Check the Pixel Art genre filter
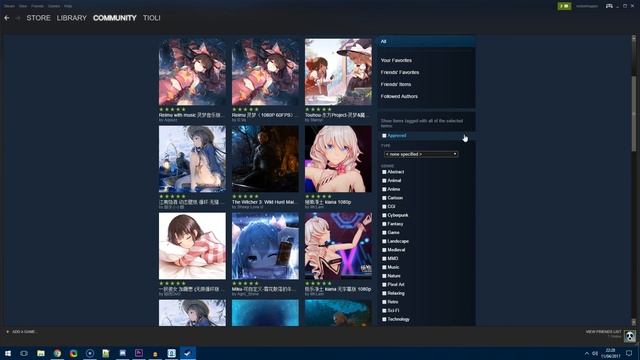Viewport: 640px width, 360px height. point(384,284)
